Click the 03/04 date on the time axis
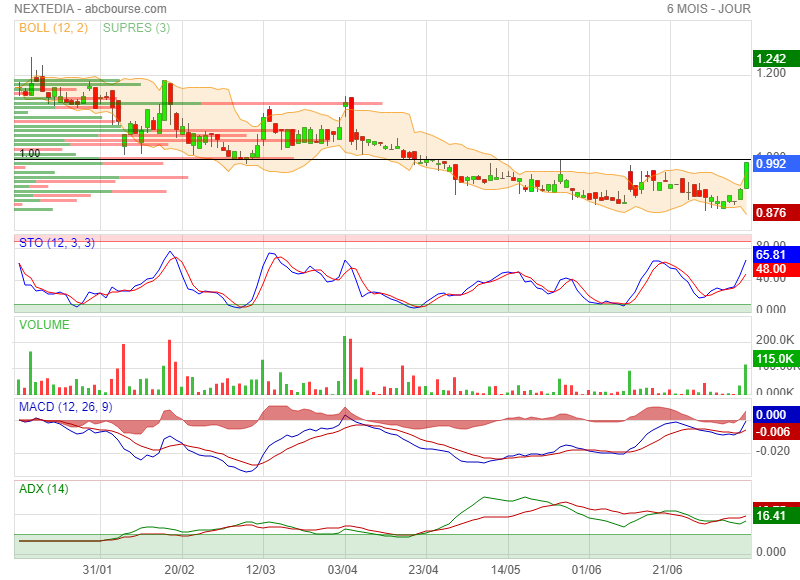 343,568
